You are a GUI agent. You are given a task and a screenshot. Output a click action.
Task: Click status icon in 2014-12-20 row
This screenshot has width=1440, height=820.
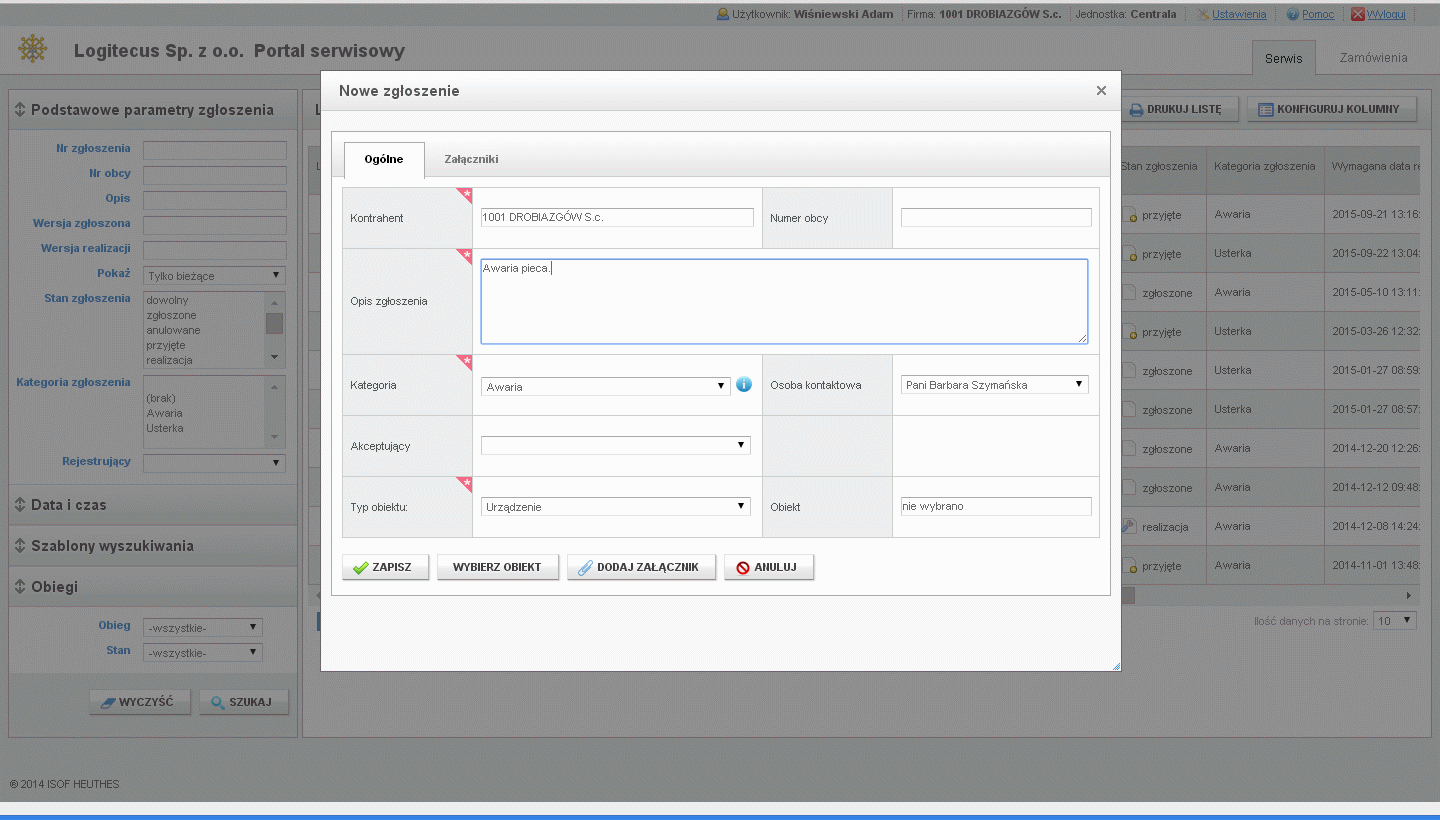pyautogui.click(x=1129, y=449)
